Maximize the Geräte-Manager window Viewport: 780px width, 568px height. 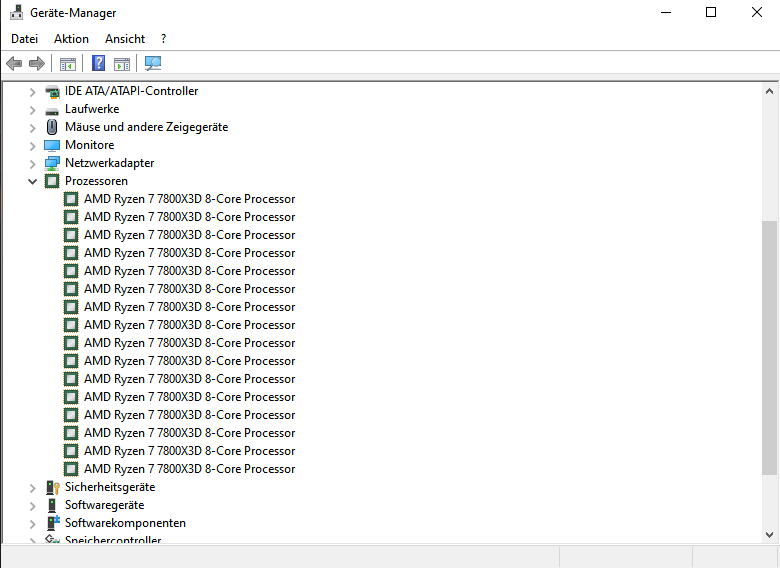pyautogui.click(x=711, y=12)
